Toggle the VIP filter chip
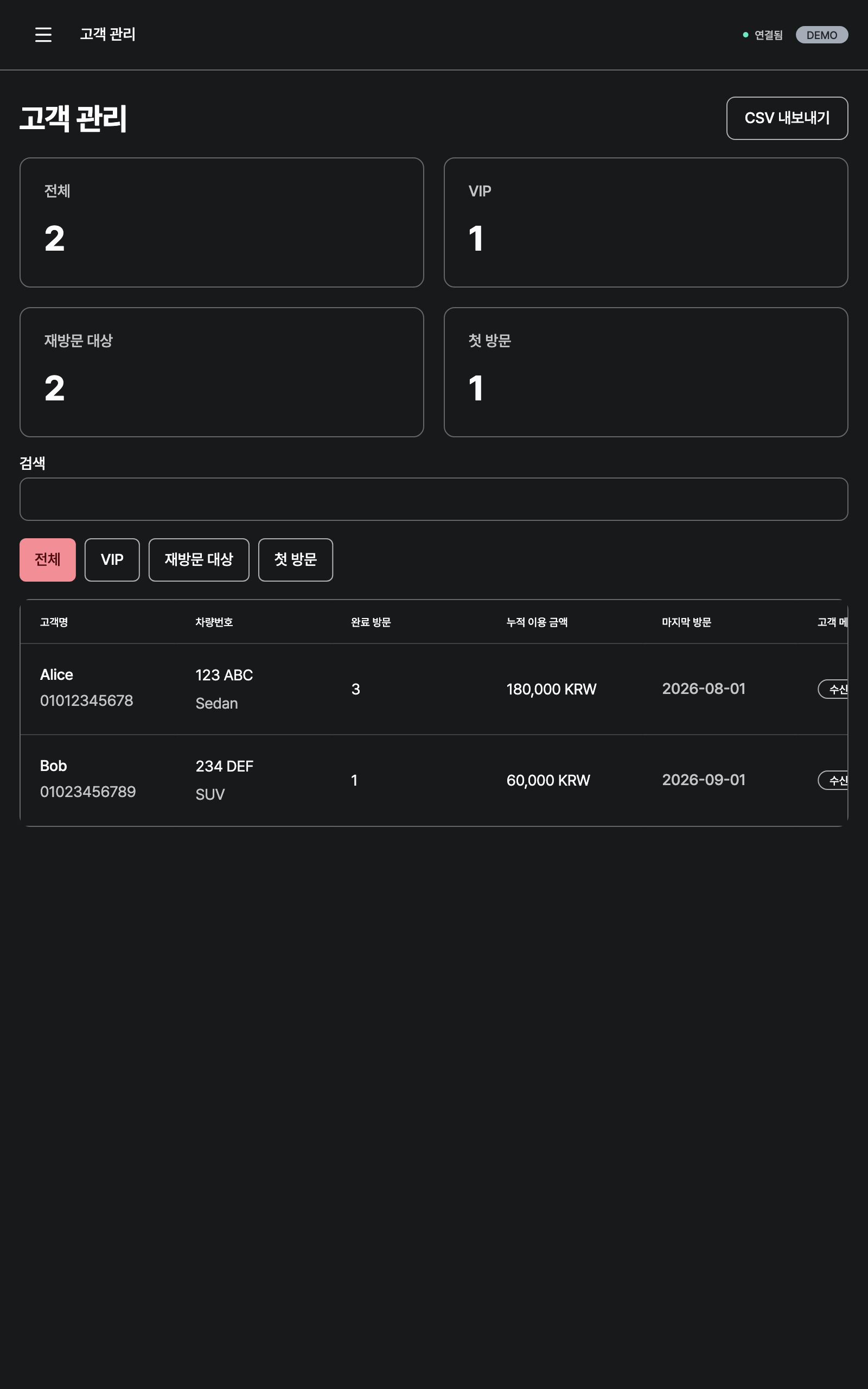Viewport: 868px width, 1389px height. 112,559
